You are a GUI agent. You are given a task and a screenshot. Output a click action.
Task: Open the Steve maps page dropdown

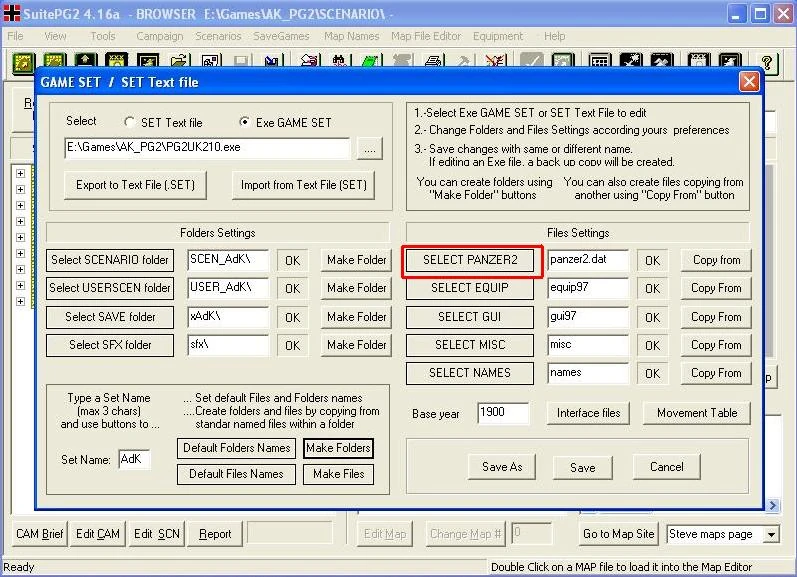pyautogui.click(x=772, y=534)
